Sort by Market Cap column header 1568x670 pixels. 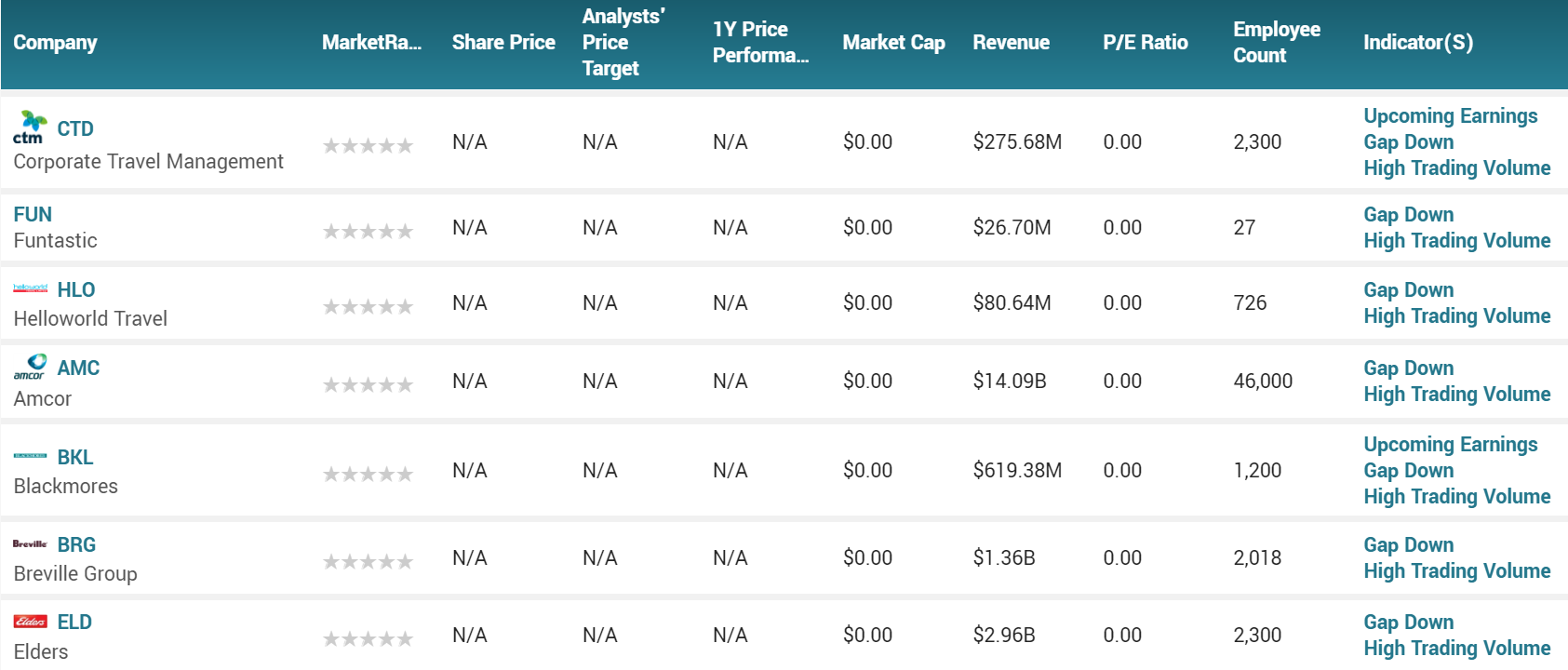click(893, 43)
